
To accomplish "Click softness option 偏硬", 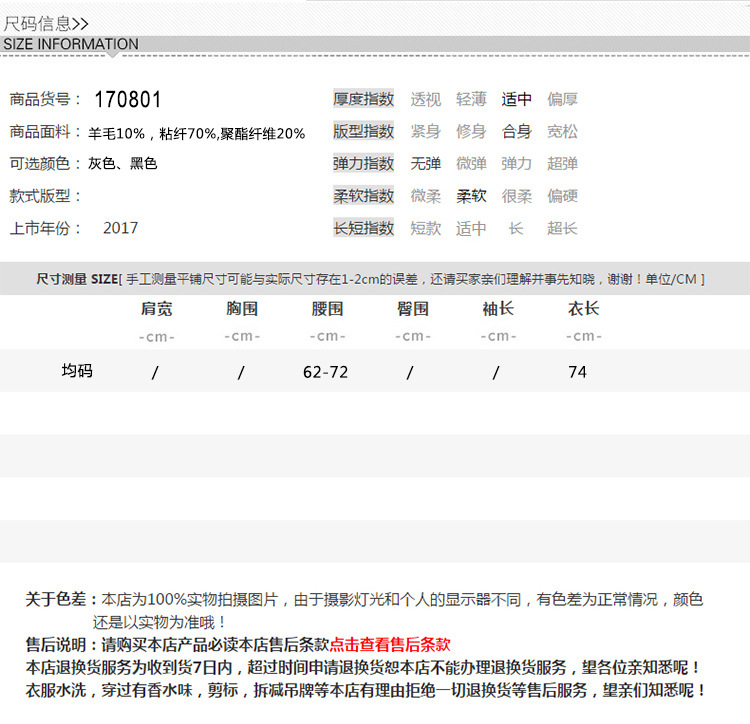I will point(562,196).
